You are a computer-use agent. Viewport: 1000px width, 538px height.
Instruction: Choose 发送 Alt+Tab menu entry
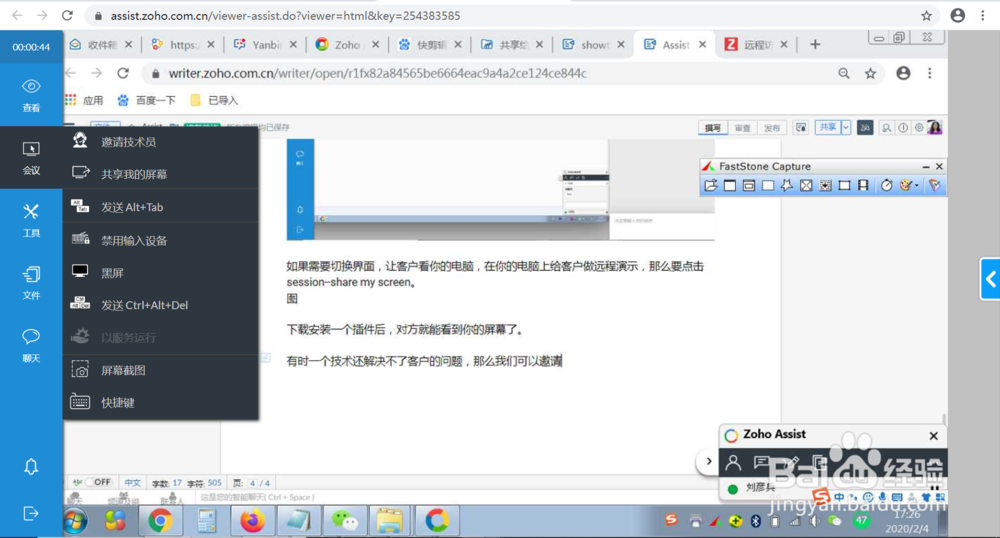tap(161, 207)
